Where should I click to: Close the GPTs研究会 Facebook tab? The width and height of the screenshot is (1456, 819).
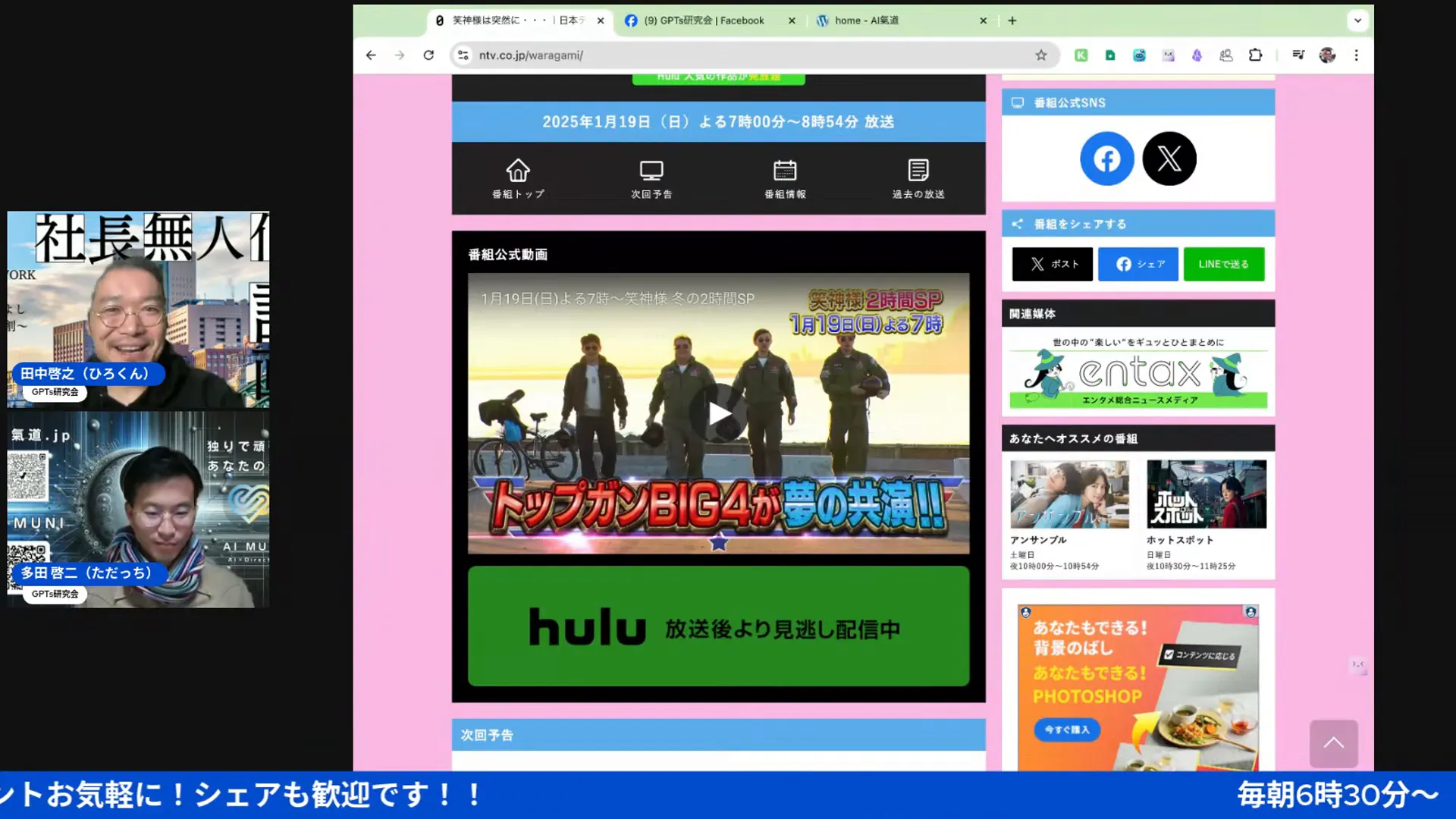pos(792,20)
